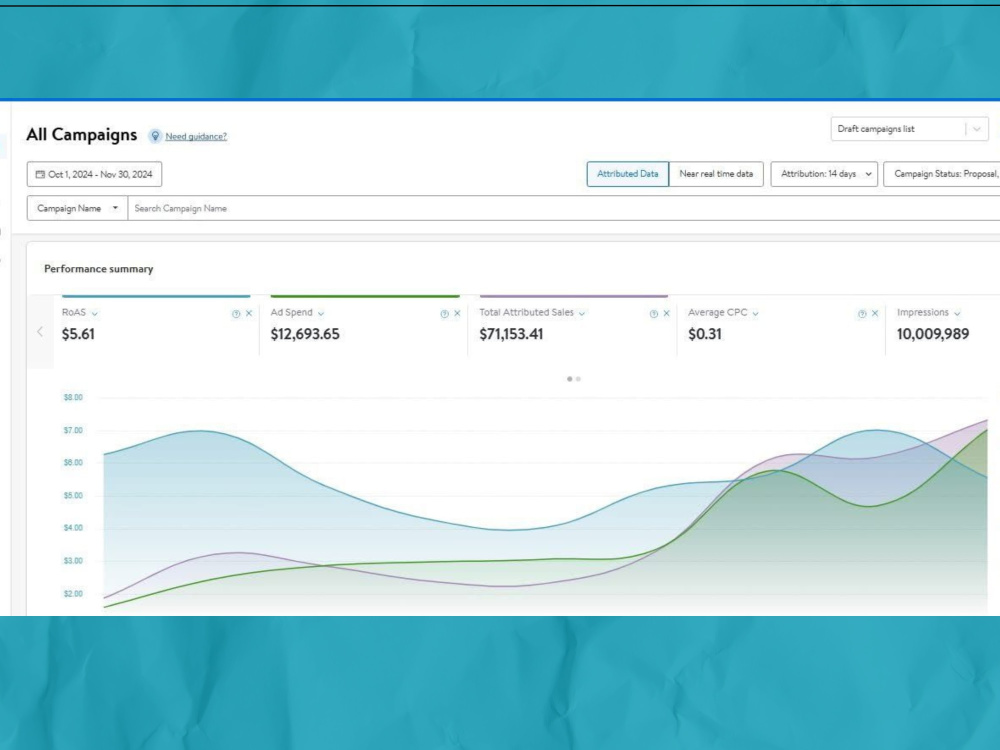Open Attribution: 14 days dropdown
This screenshot has width=1000, height=750.
pyautogui.click(x=825, y=173)
